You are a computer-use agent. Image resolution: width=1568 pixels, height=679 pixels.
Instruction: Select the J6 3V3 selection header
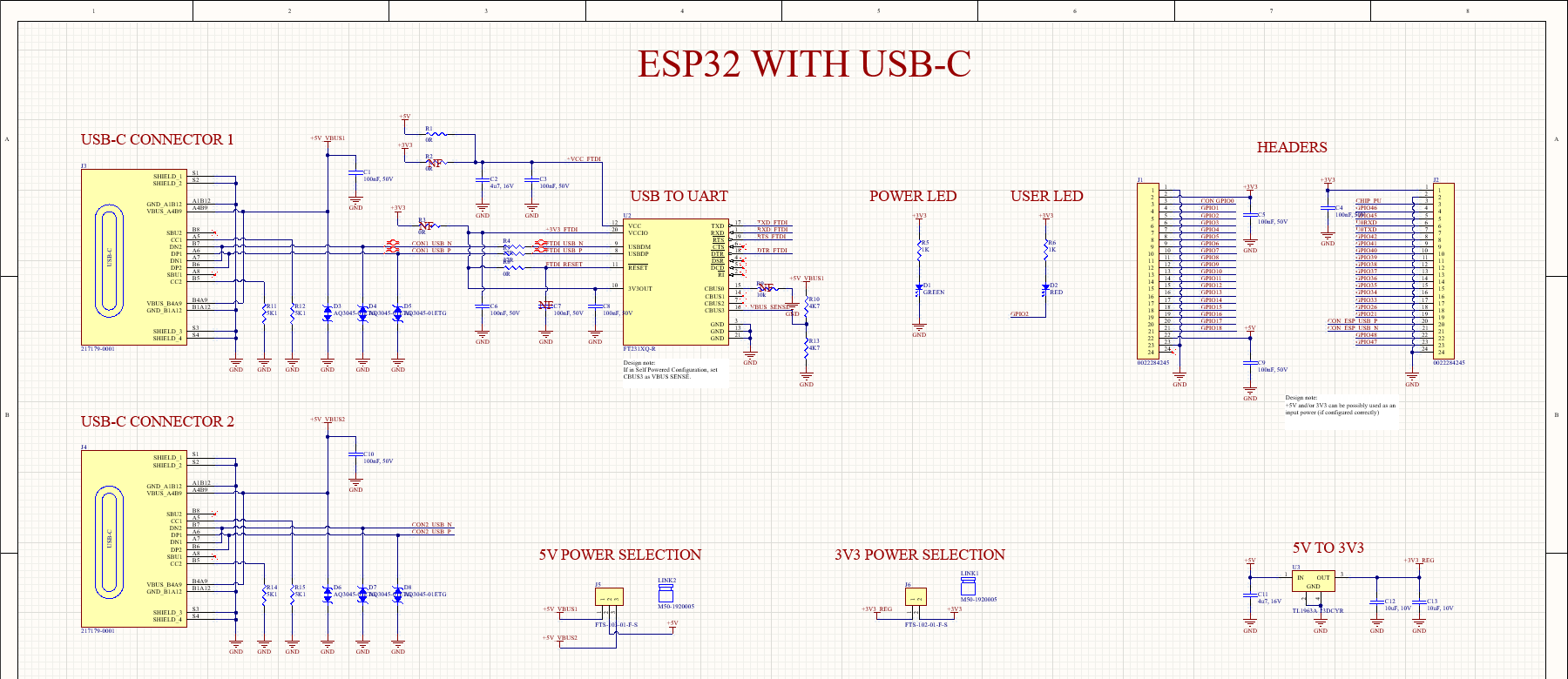coord(915,597)
